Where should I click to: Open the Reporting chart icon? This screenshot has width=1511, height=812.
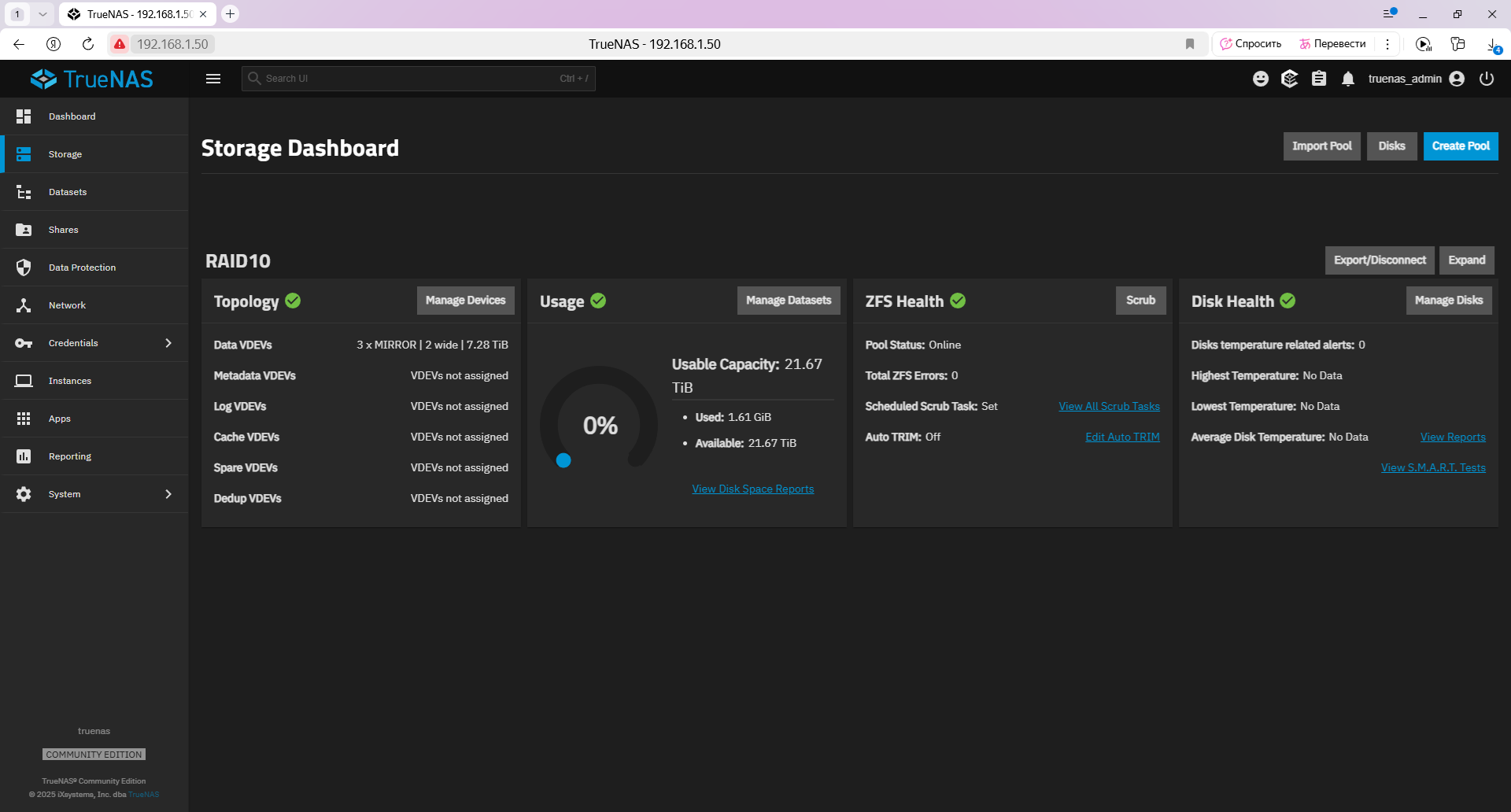(24, 456)
